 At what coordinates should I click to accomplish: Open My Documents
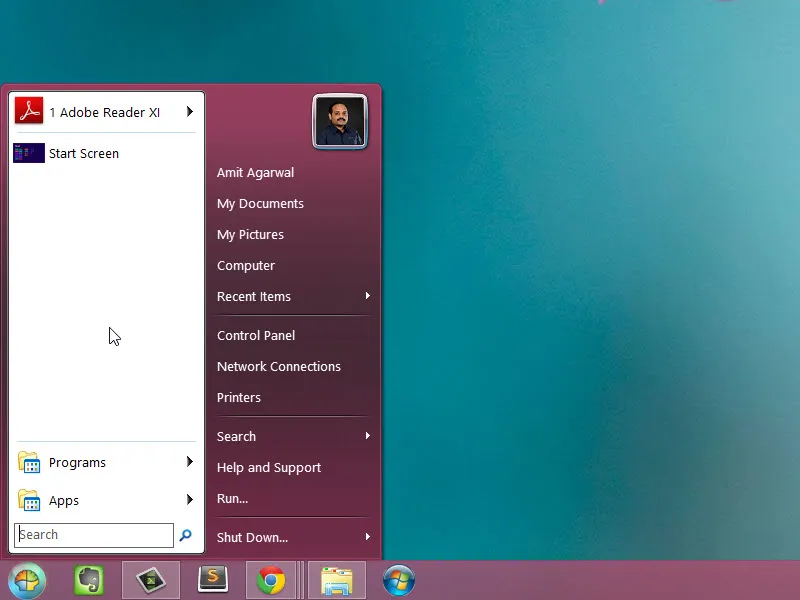pyautogui.click(x=260, y=203)
